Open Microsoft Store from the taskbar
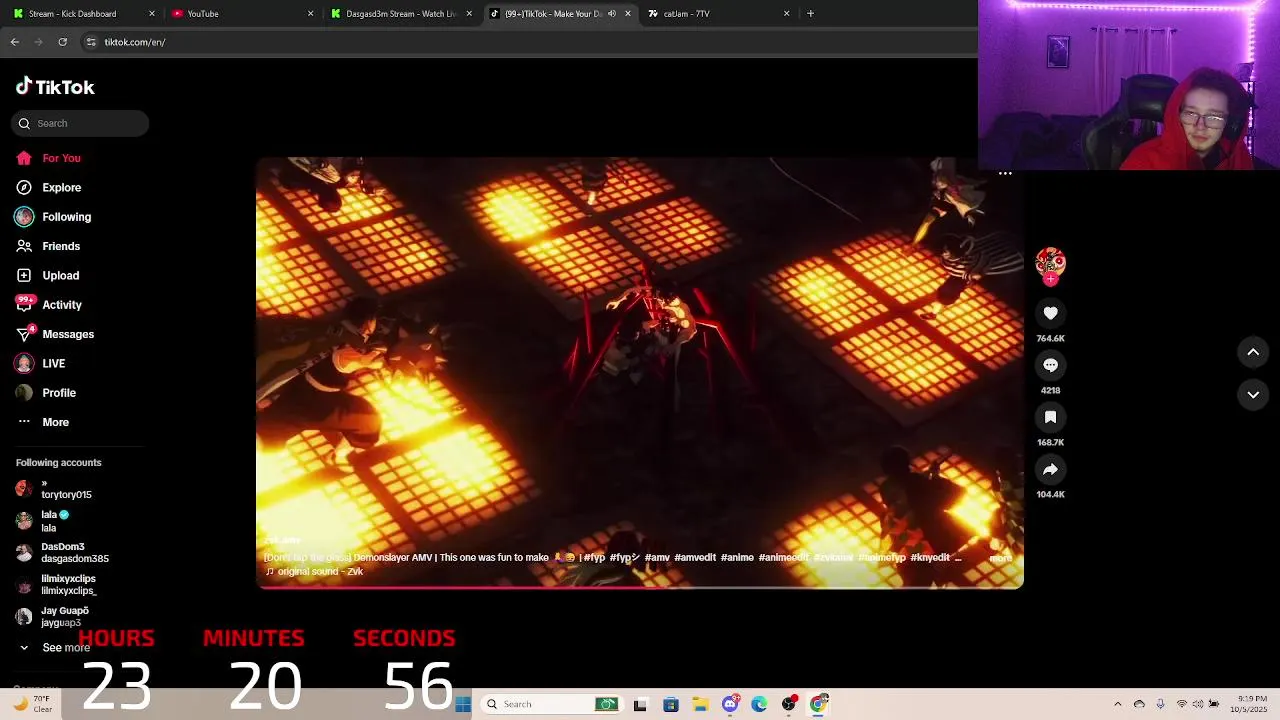 pos(671,704)
